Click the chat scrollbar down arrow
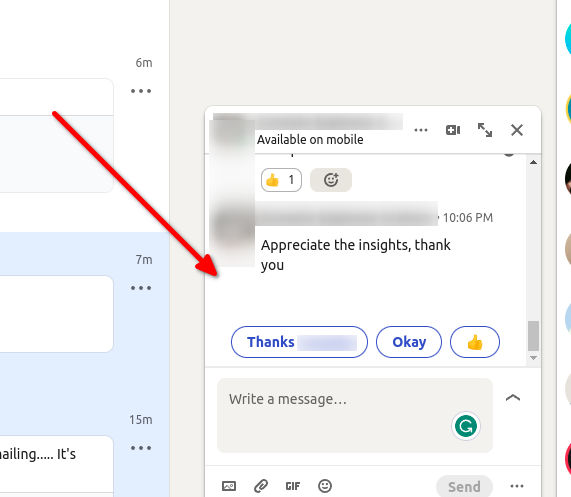 click(533, 358)
